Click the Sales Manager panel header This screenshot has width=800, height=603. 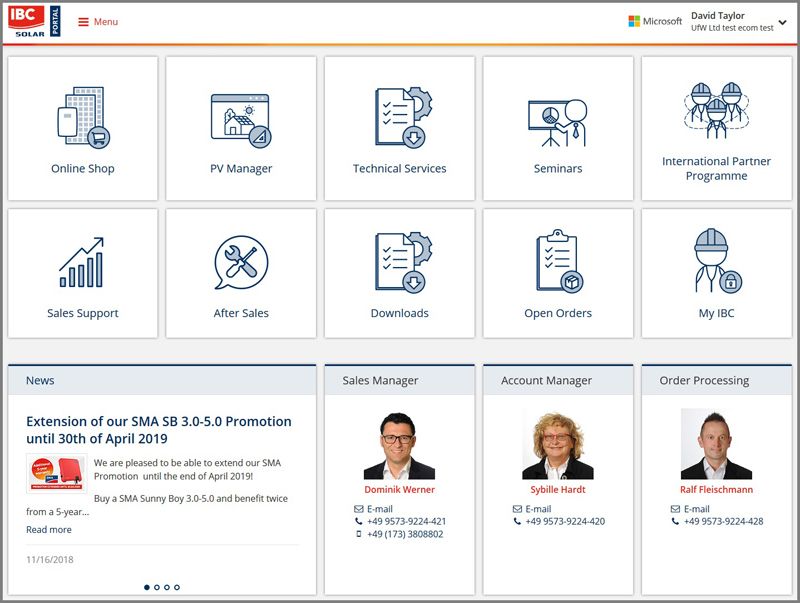coord(399,381)
